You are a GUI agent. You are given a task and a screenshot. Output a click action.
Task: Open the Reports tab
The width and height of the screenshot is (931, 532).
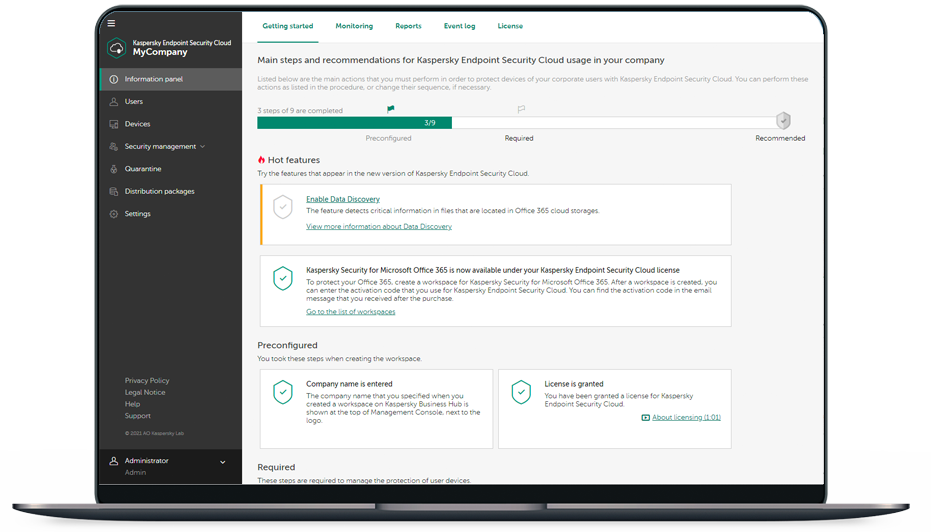408,26
